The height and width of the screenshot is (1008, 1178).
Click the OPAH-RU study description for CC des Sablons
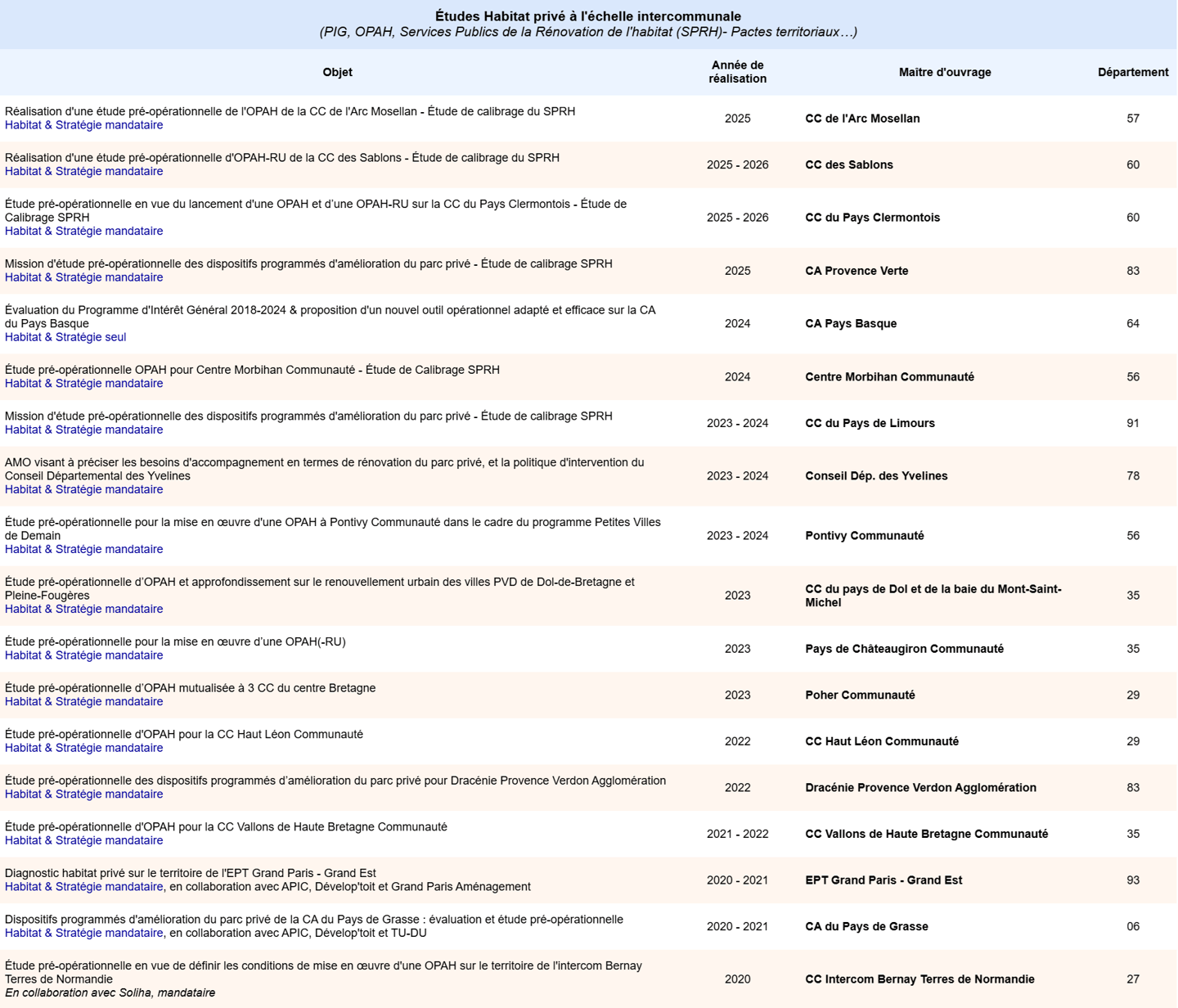click(282, 158)
